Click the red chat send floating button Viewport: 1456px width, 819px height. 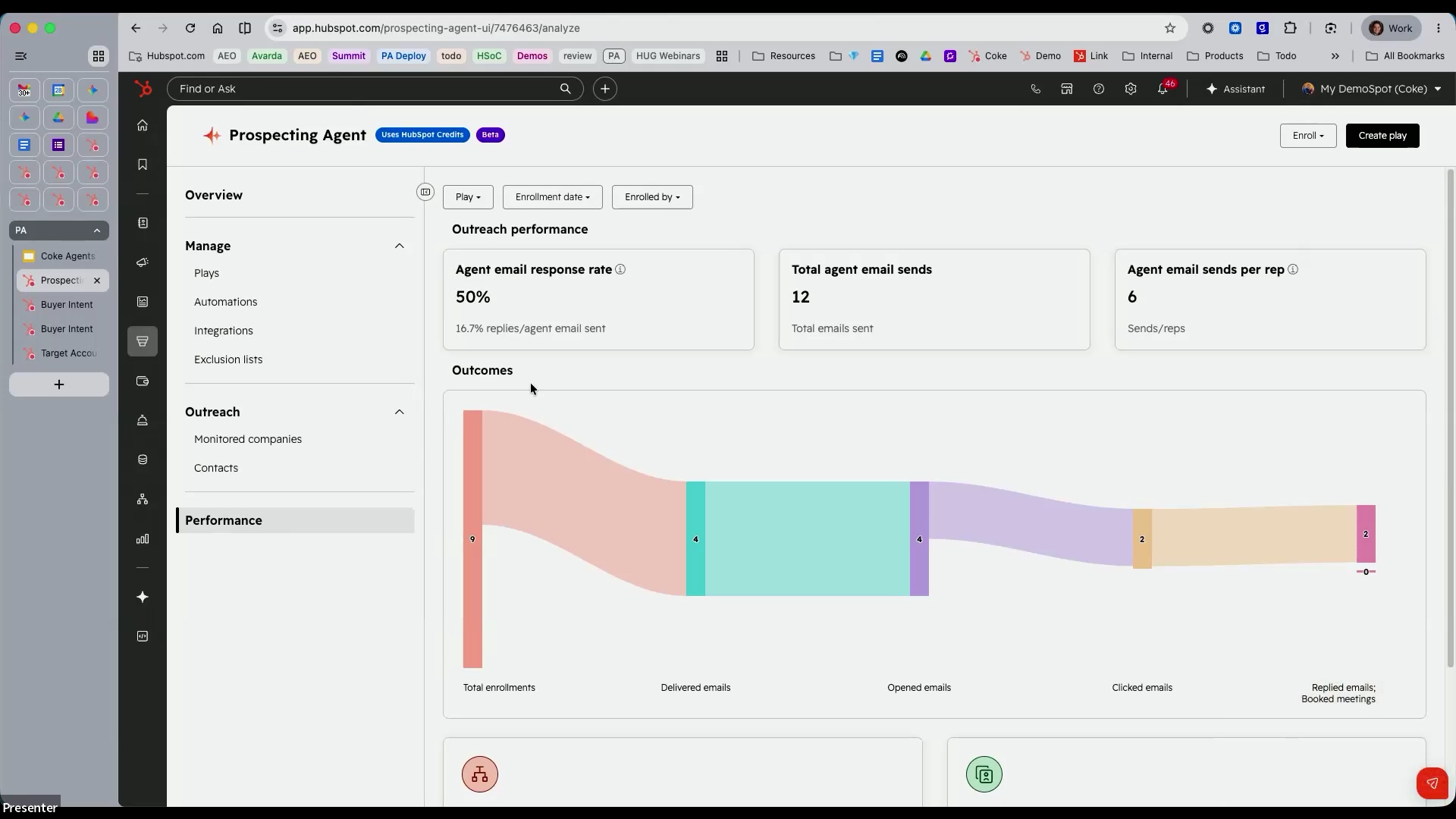point(1432,783)
